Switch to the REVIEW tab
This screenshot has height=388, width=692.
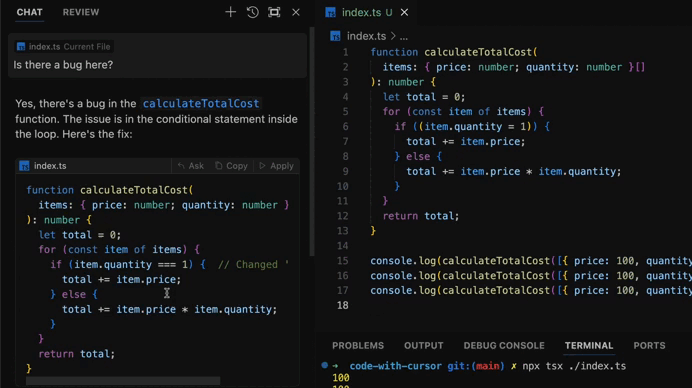pos(81,12)
